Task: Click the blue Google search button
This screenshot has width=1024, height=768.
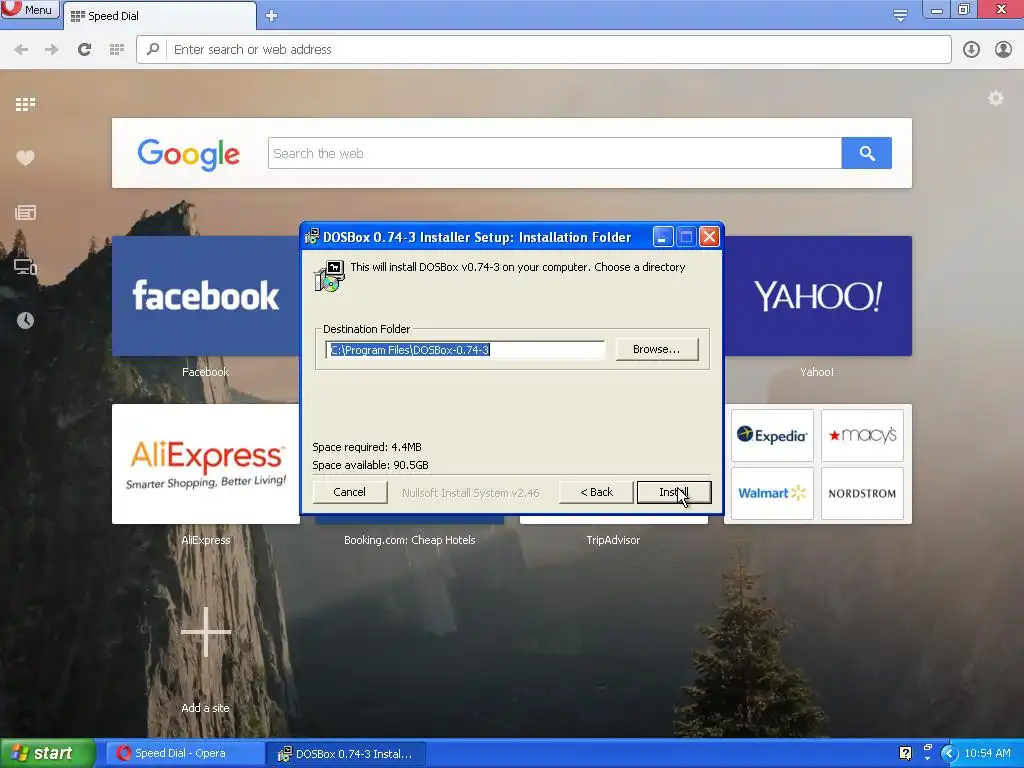Action: click(x=867, y=153)
